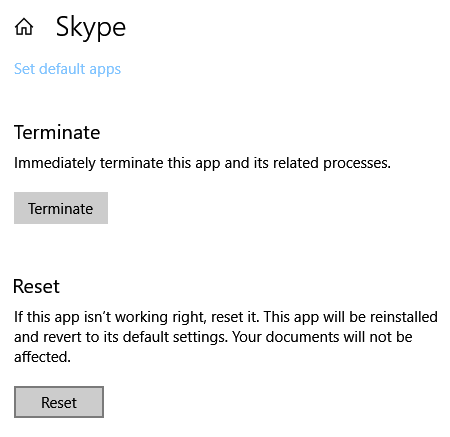Select the Reset section heading

click(x=36, y=286)
